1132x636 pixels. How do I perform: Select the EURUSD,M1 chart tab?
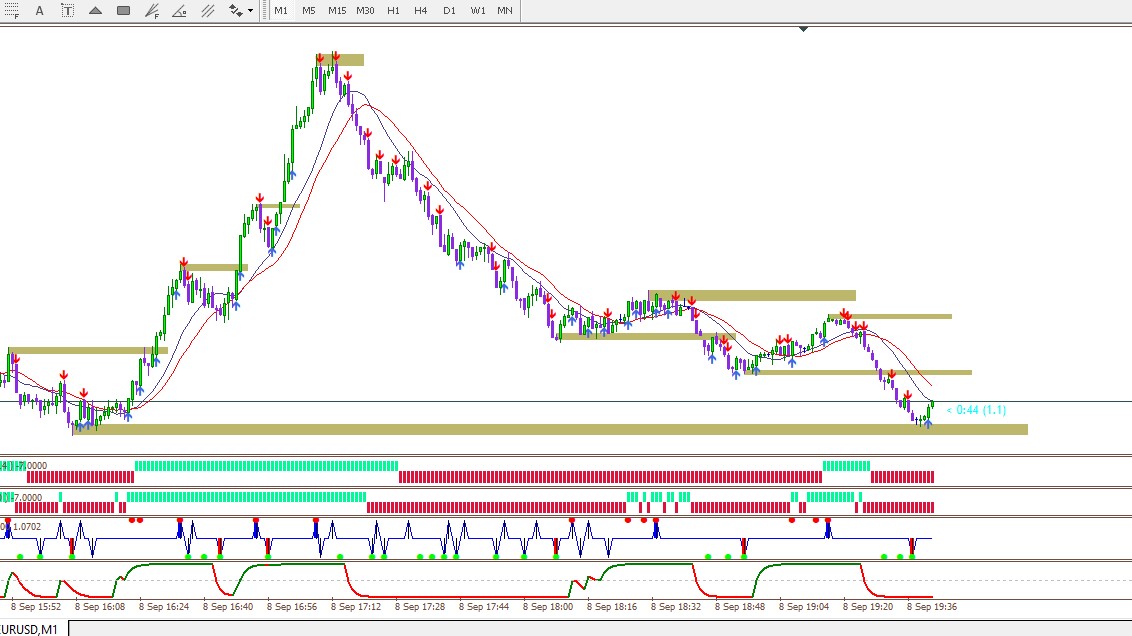click(x=30, y=630)
